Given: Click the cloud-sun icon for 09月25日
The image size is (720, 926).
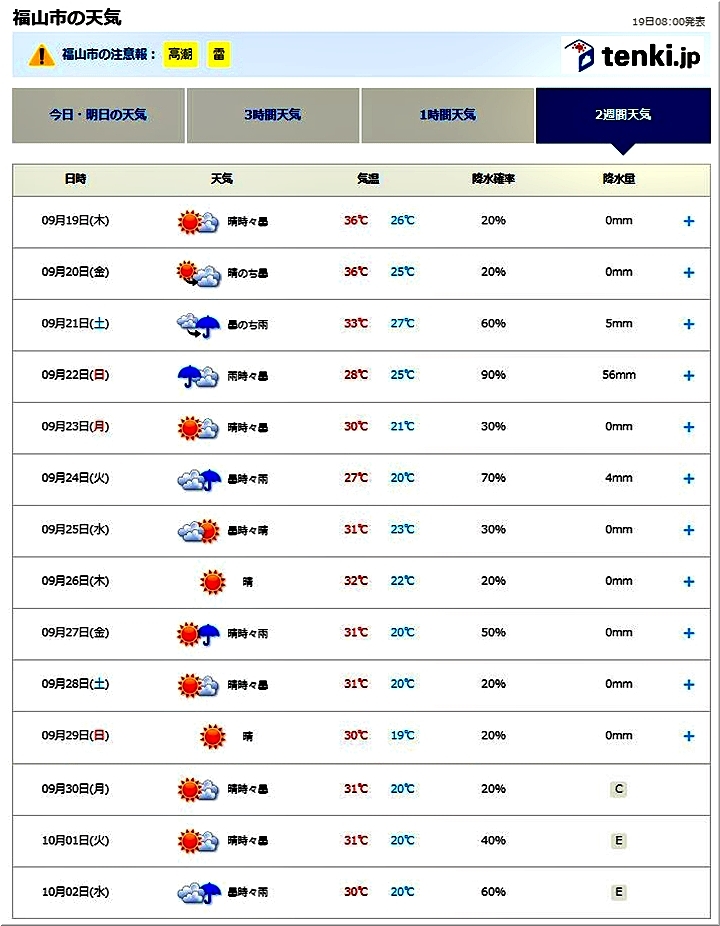Looking at the screenshot, I should (x=197, y=530).
